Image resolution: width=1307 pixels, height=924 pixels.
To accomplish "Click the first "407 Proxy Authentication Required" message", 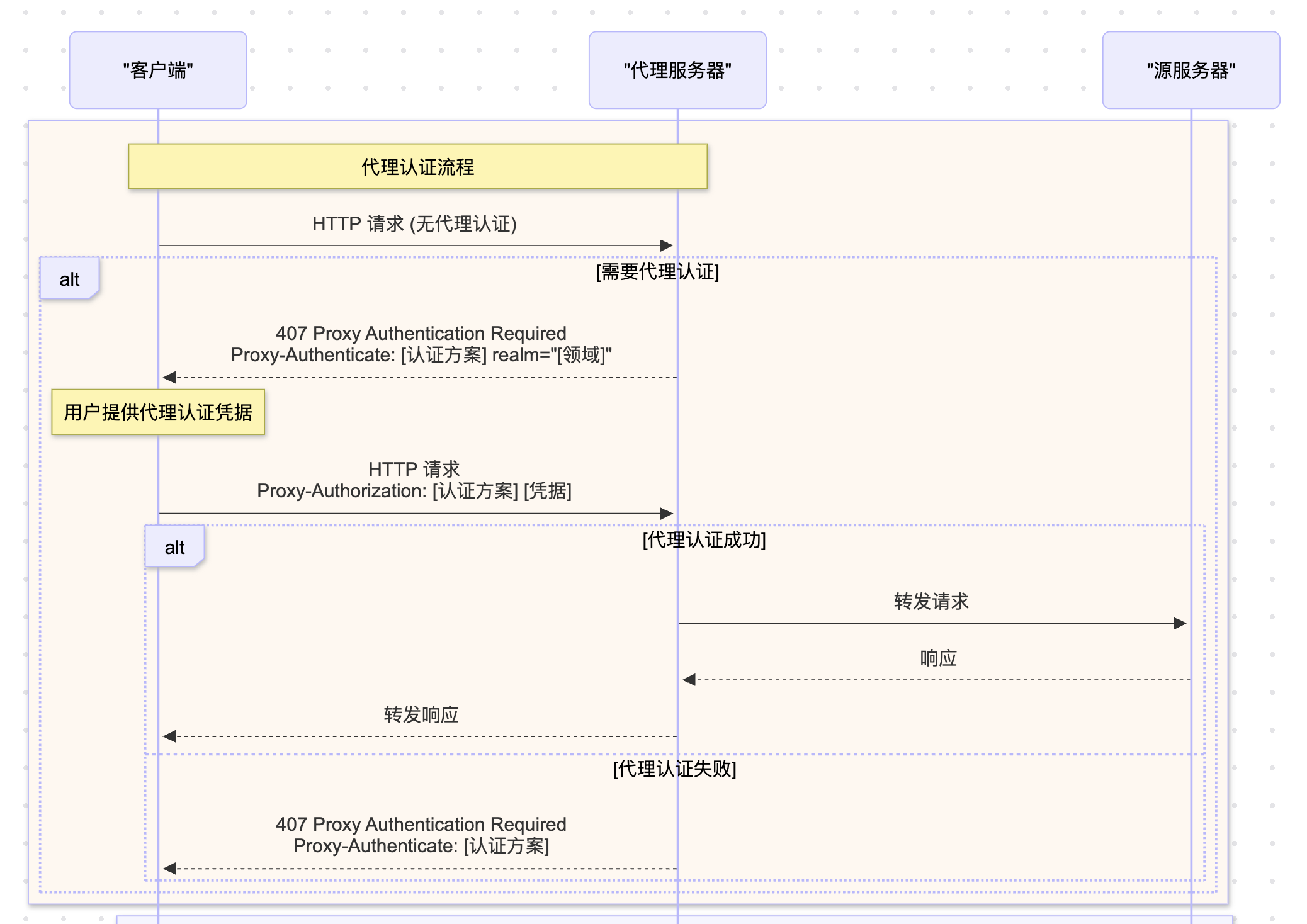I will 421,333.
